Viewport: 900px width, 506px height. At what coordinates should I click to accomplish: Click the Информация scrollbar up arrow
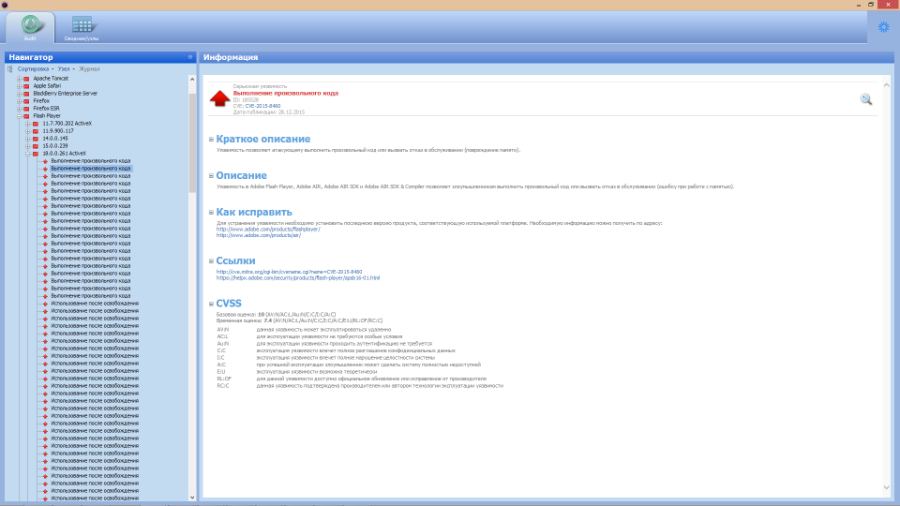click(x=886, y=85)
